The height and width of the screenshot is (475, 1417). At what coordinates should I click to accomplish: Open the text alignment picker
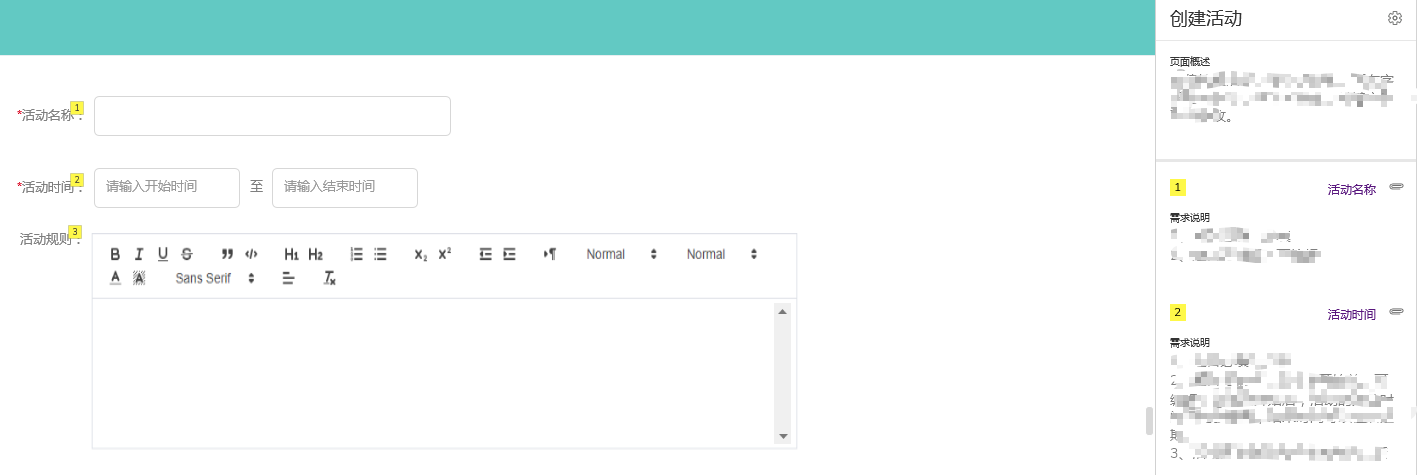[x=288, y=278]
